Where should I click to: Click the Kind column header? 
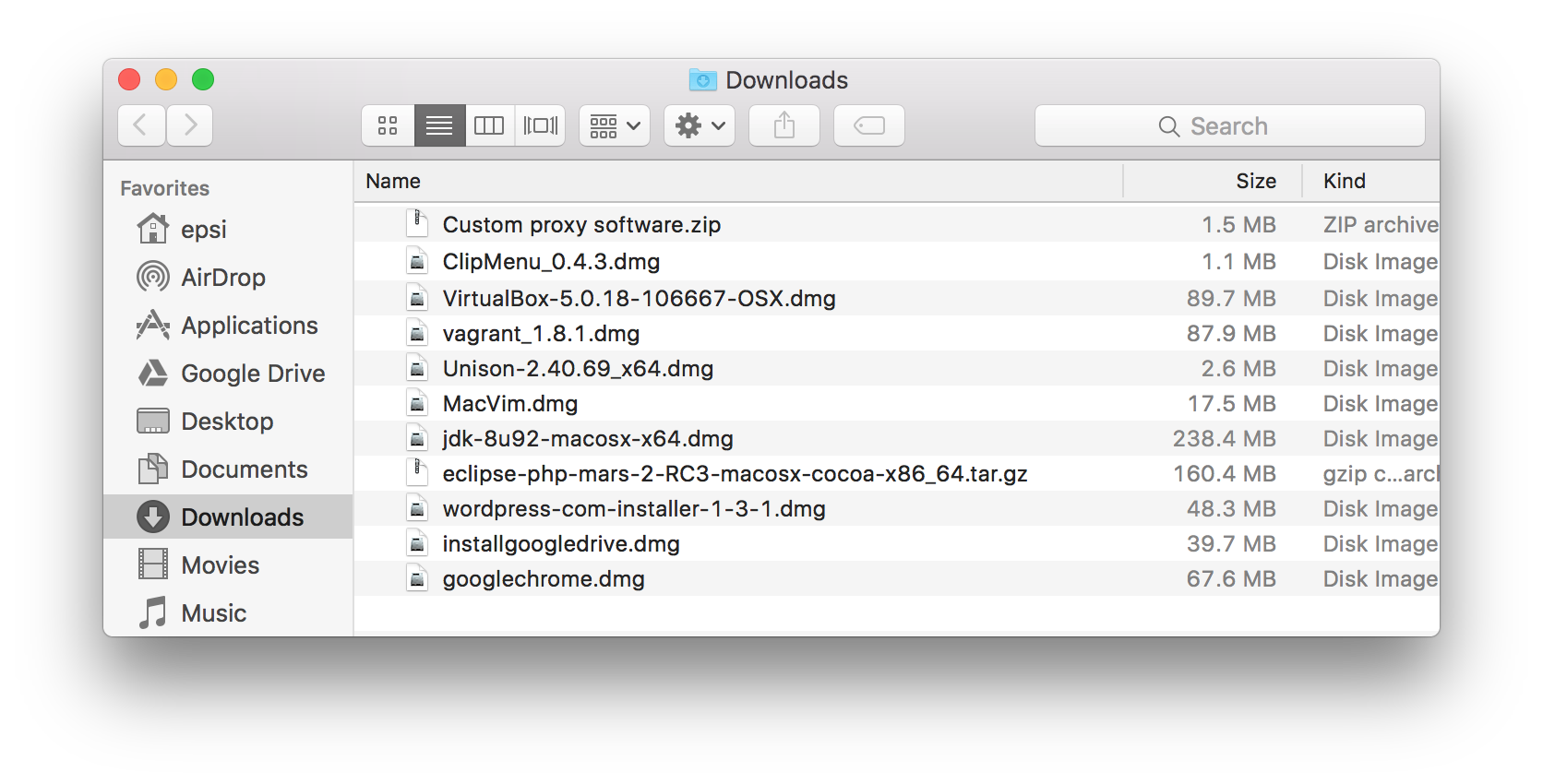click(1345, 182)
